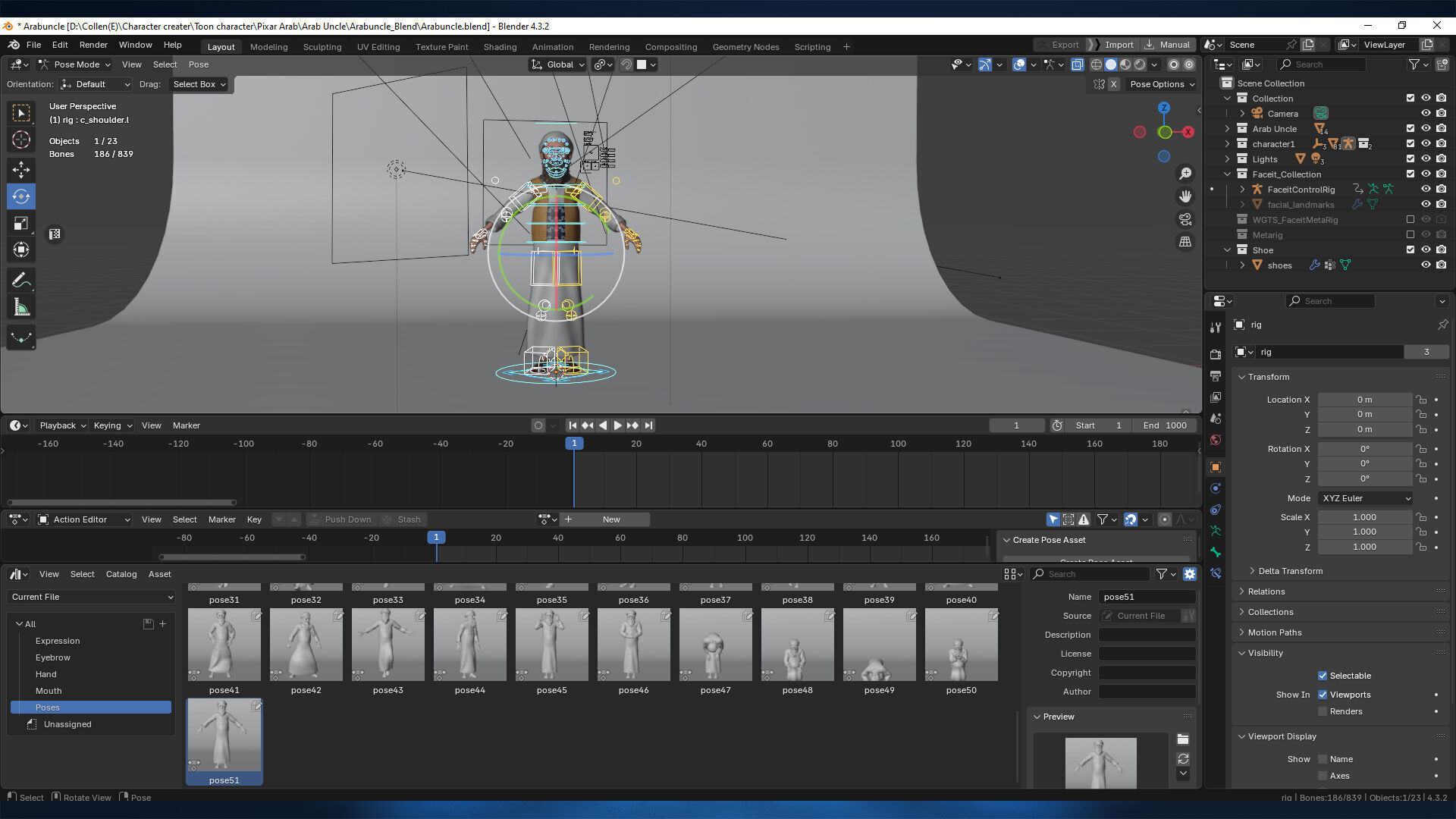Switch to perspective/orthographic grid view icon
The image size is (1456, 819).
pyautogui.click(x=1185, y=242)
